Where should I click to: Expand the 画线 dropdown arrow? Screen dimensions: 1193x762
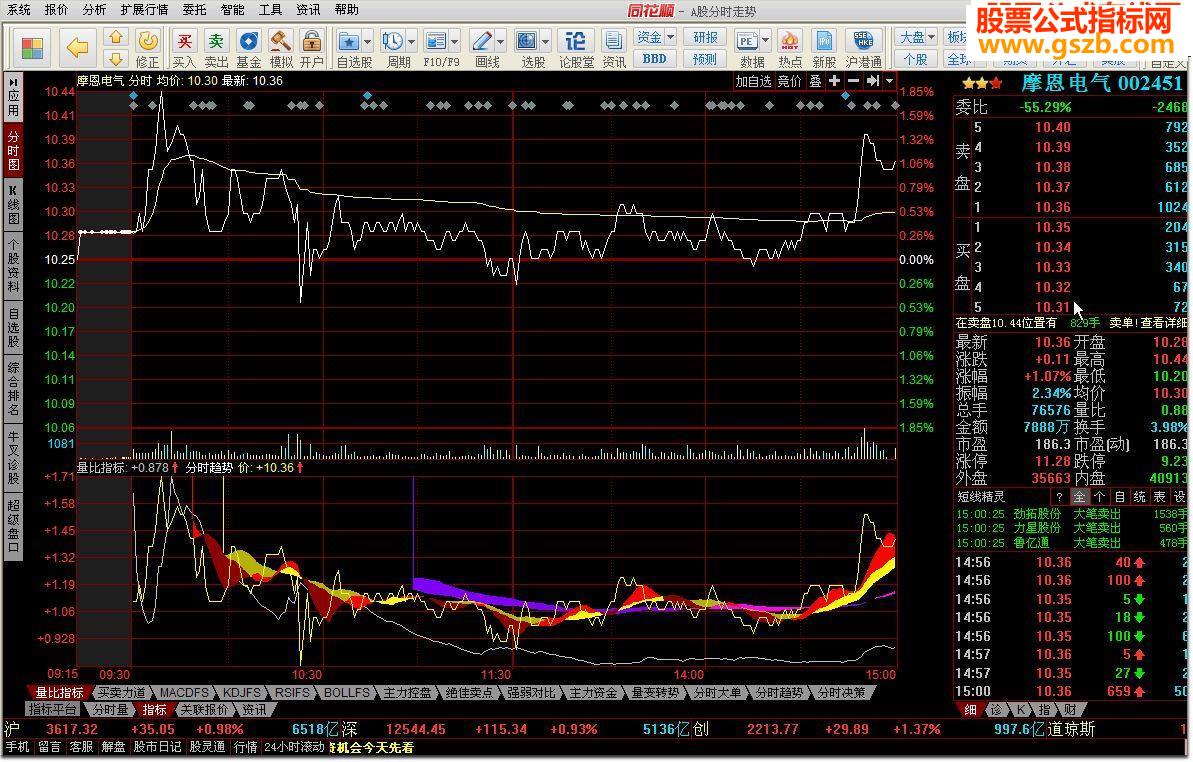pyautogui.click(x=501, y=41)
